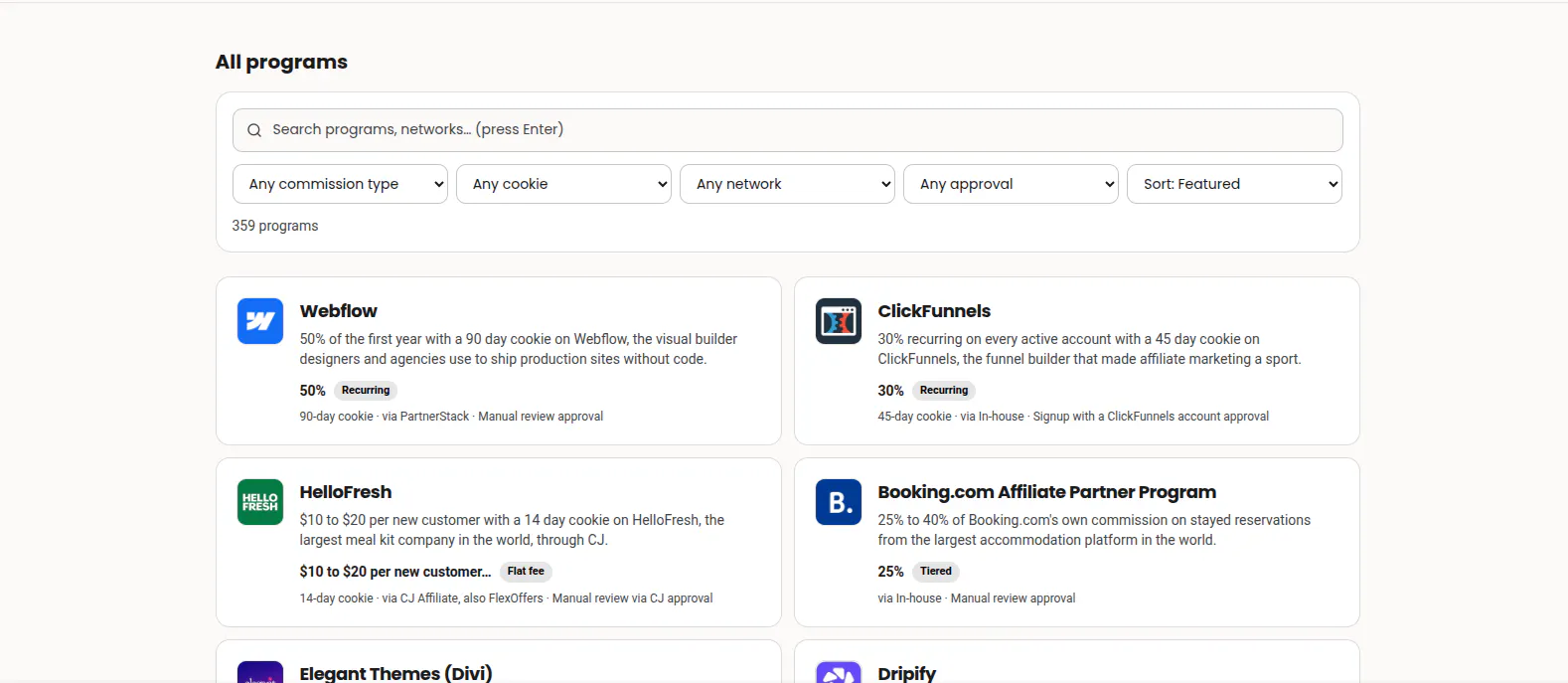
Task: Click the ClickFunnels description paragraph
Action: click(x=1090, y=349)
